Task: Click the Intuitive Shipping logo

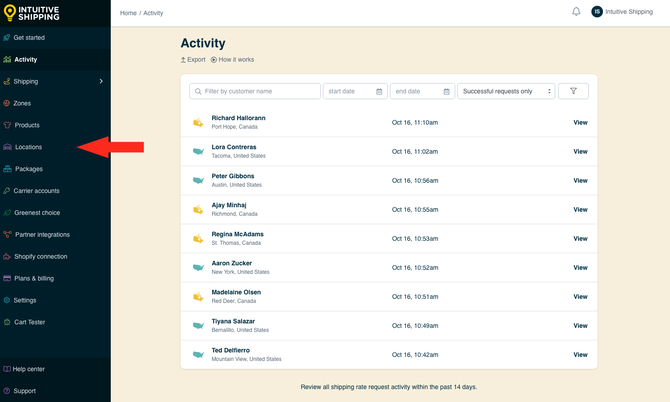Action: click(32, 13)
